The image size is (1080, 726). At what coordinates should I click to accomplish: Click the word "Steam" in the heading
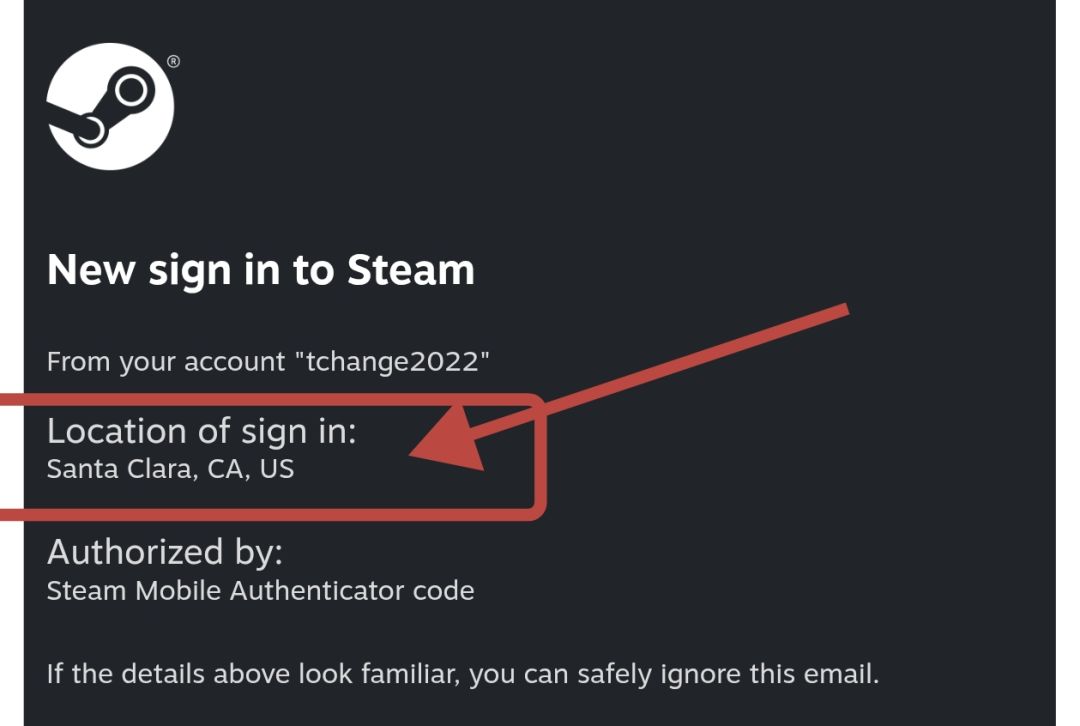[x=411, y=269]
